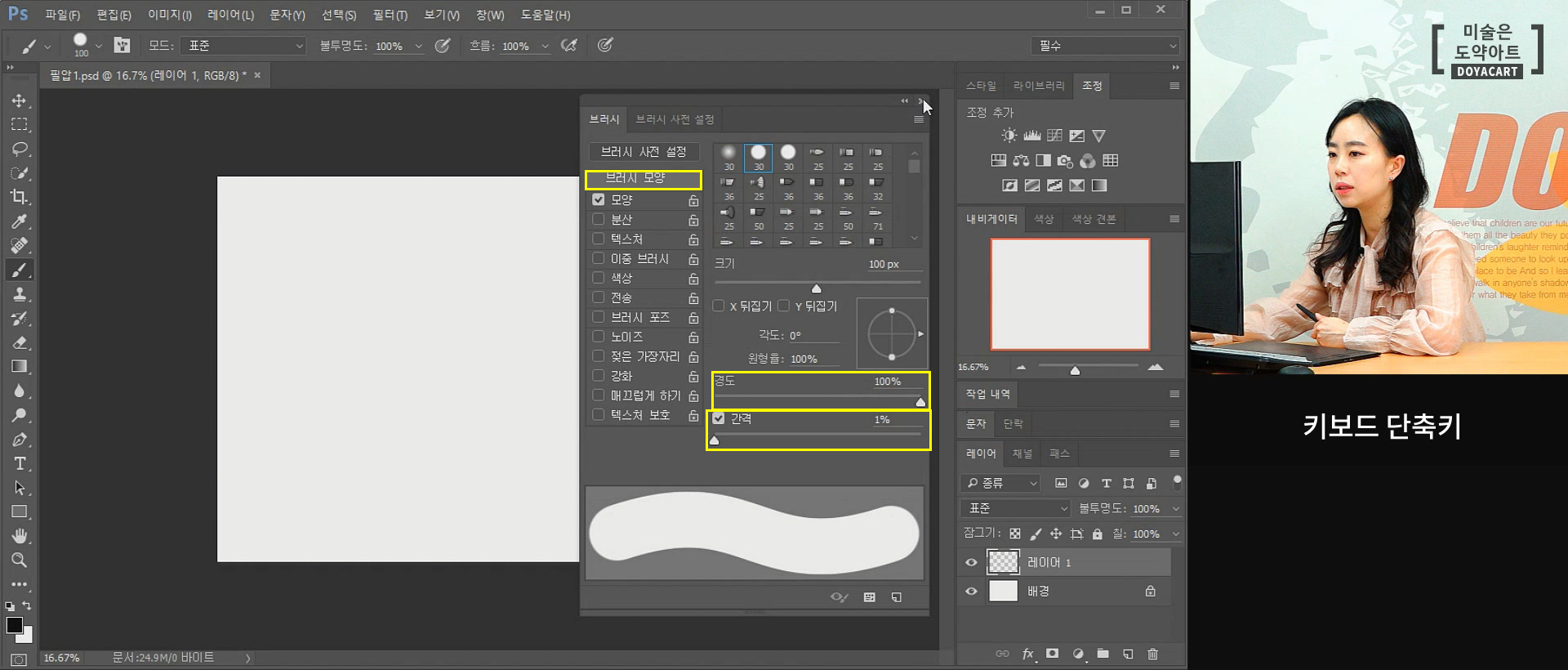The image size is (1568, 670).
Task: Select the Crop tool
Action: [x=19, y=197]
